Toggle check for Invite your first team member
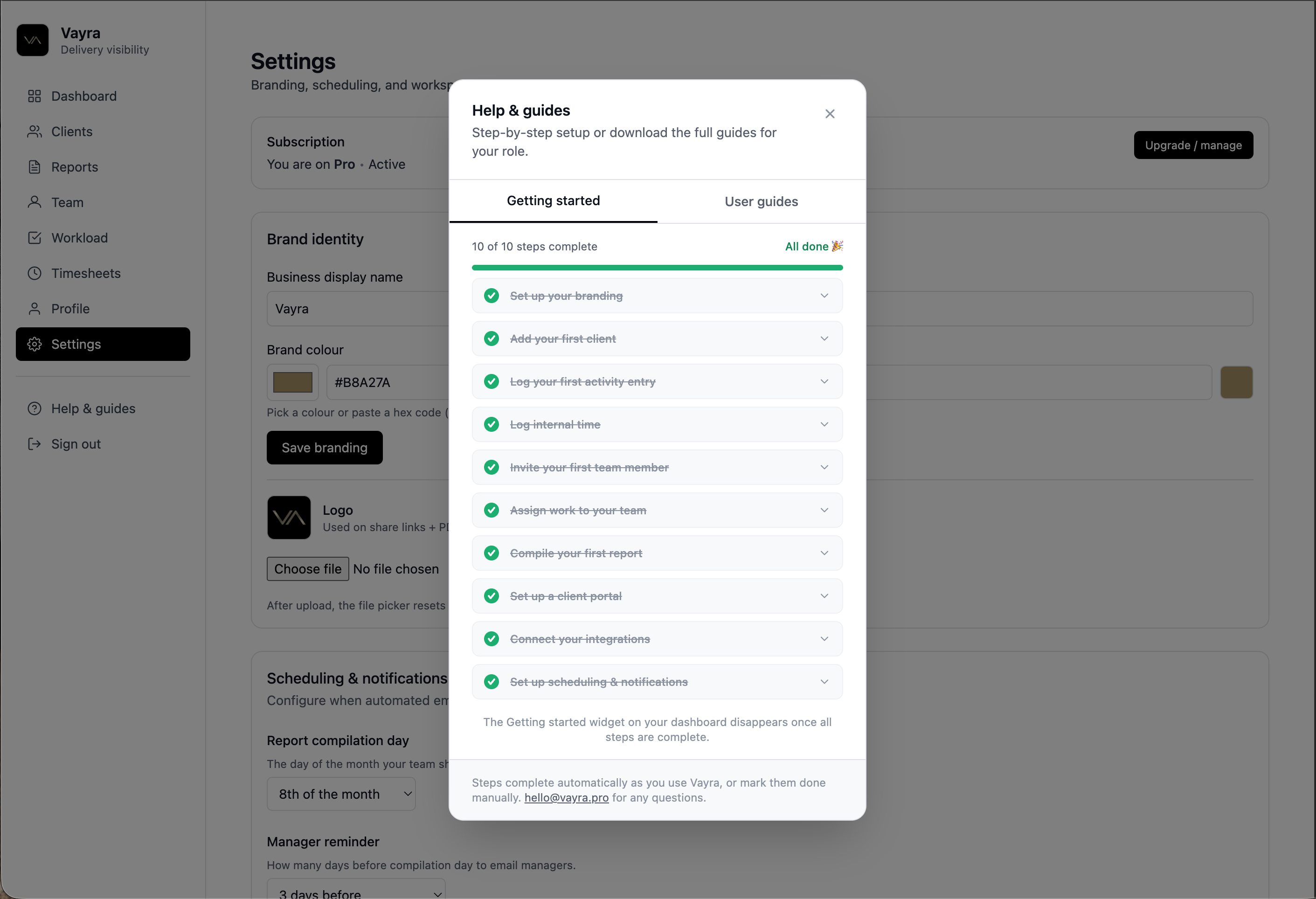 pyautogui.click(x=492, y=467)
